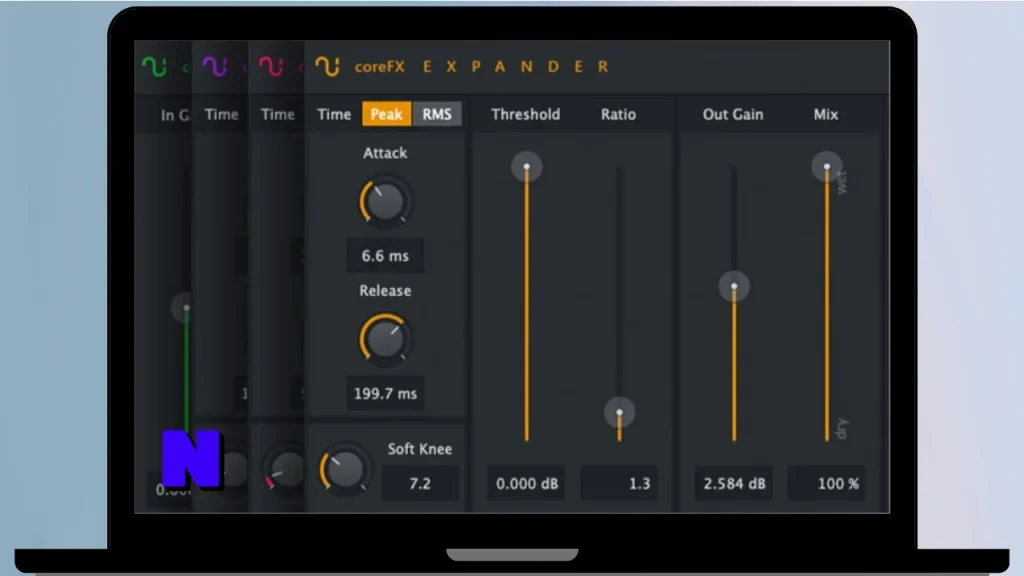Click the Time label in Expander panel
1024x576 pixels.
334,114
